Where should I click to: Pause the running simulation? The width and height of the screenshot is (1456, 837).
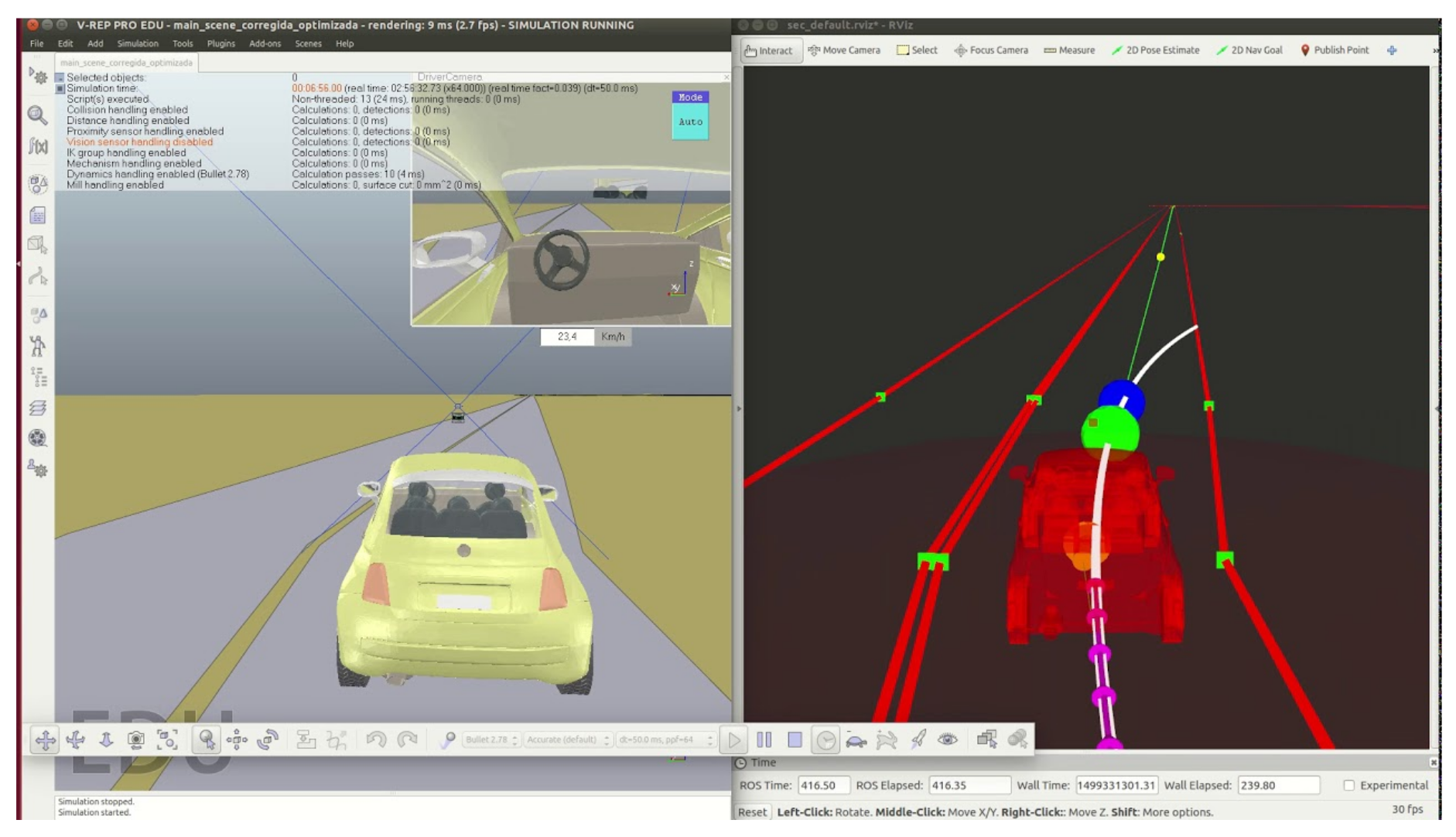coord(764,740)
